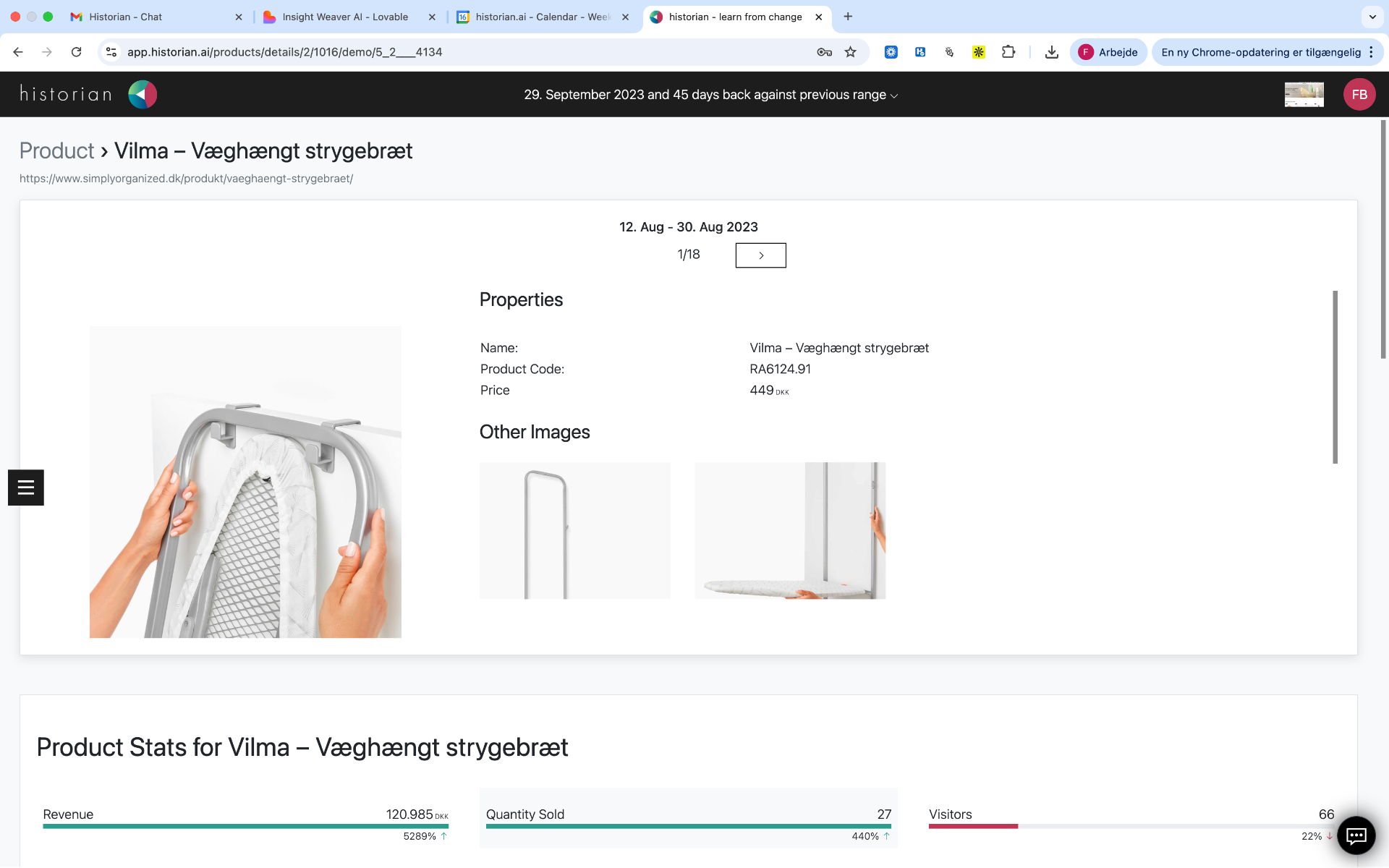This screenshot has width=1389, height=868.
Task: Click the Revenue progress bar
Action: (245, 826)
